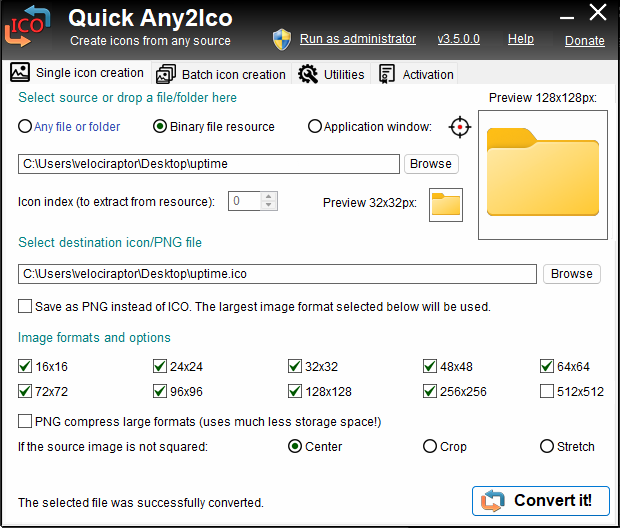Click the Convert it! button

pos(541,501)
